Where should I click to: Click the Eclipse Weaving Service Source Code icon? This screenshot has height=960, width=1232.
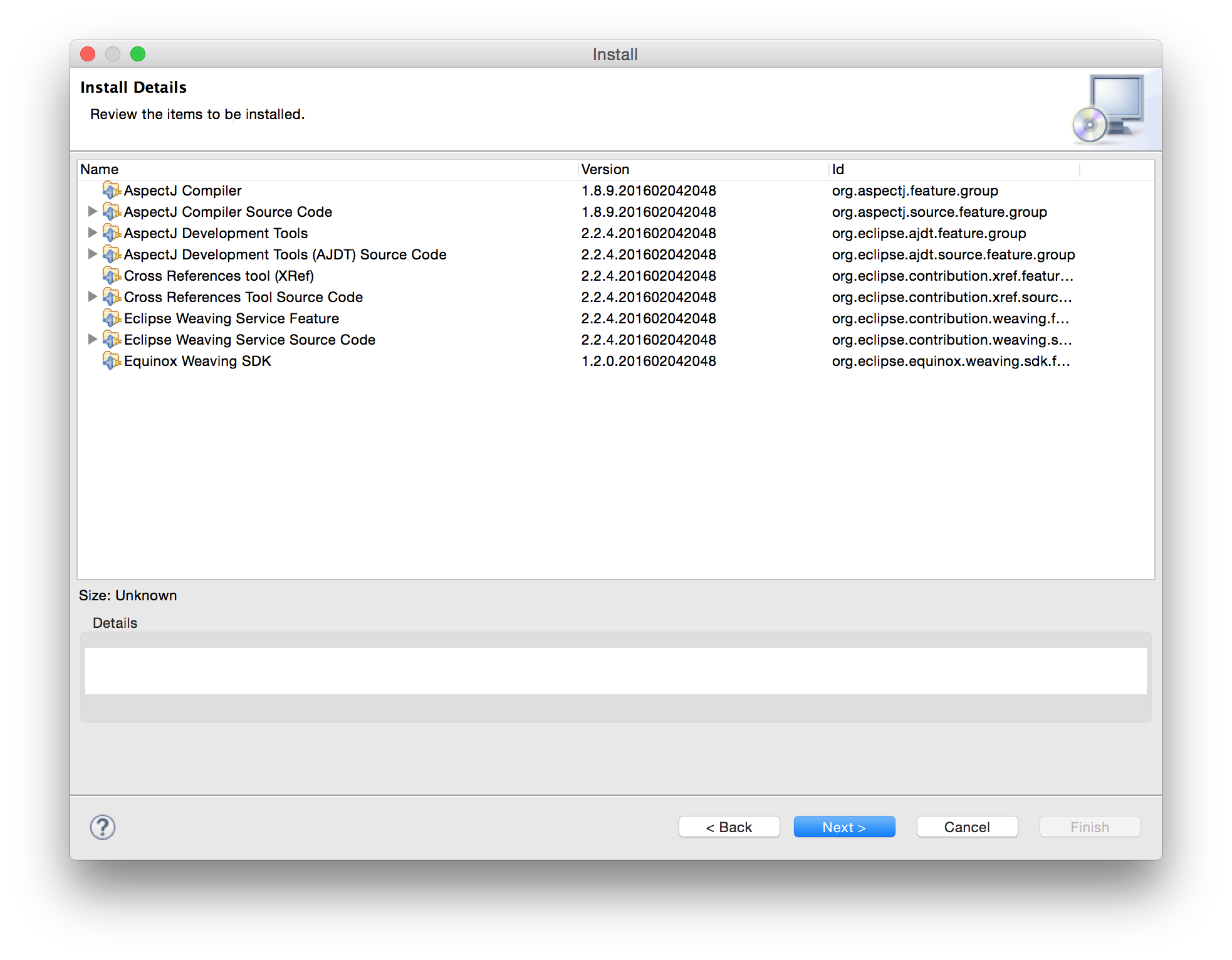pos(112,340)
